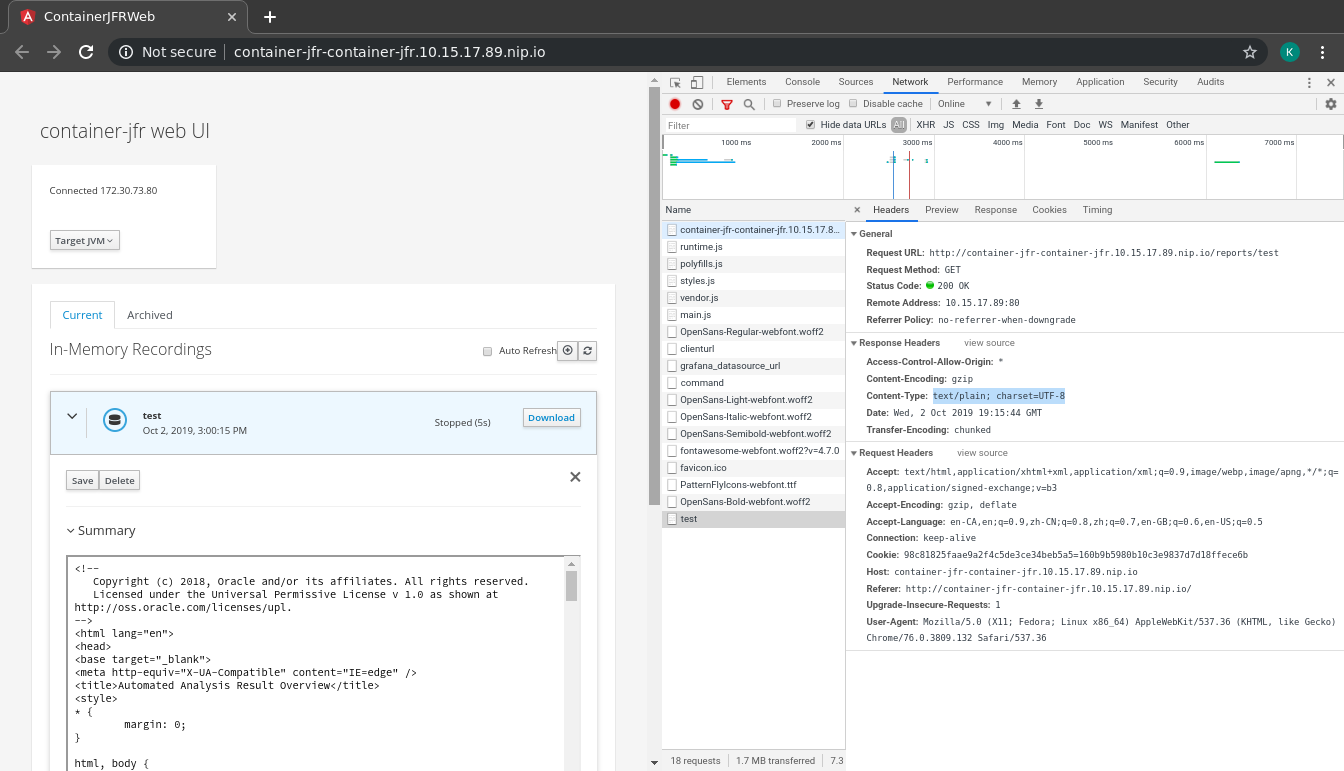Open network search with the magnifier icon
This screenshot has width=1344, height=771.
(x=749, y=104)
